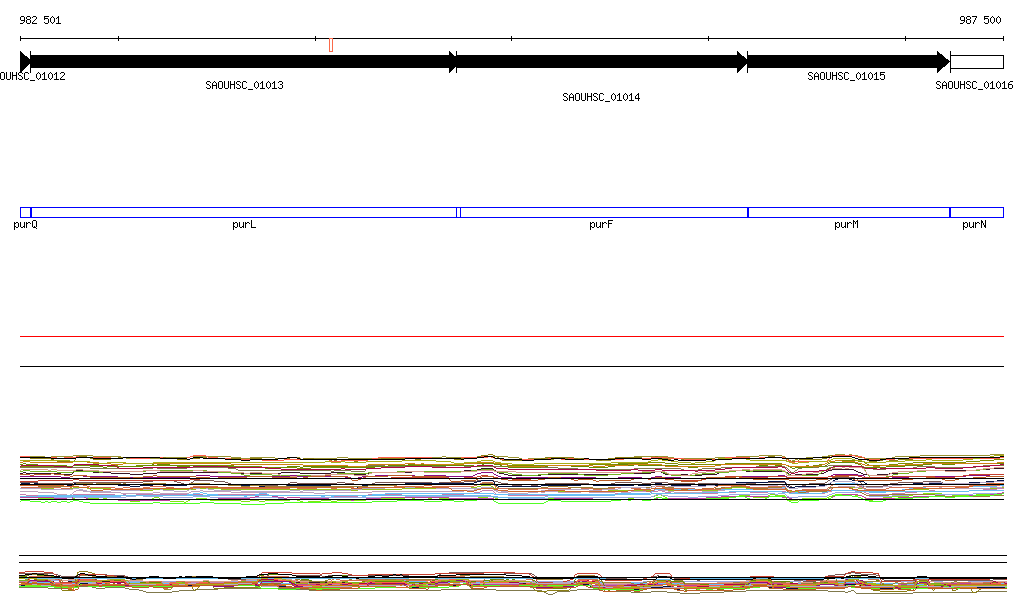The image size is (1024, 611).
Task: Select the SAOUHSC_01014 black gene arrow
Action: [x=601, y=62]
